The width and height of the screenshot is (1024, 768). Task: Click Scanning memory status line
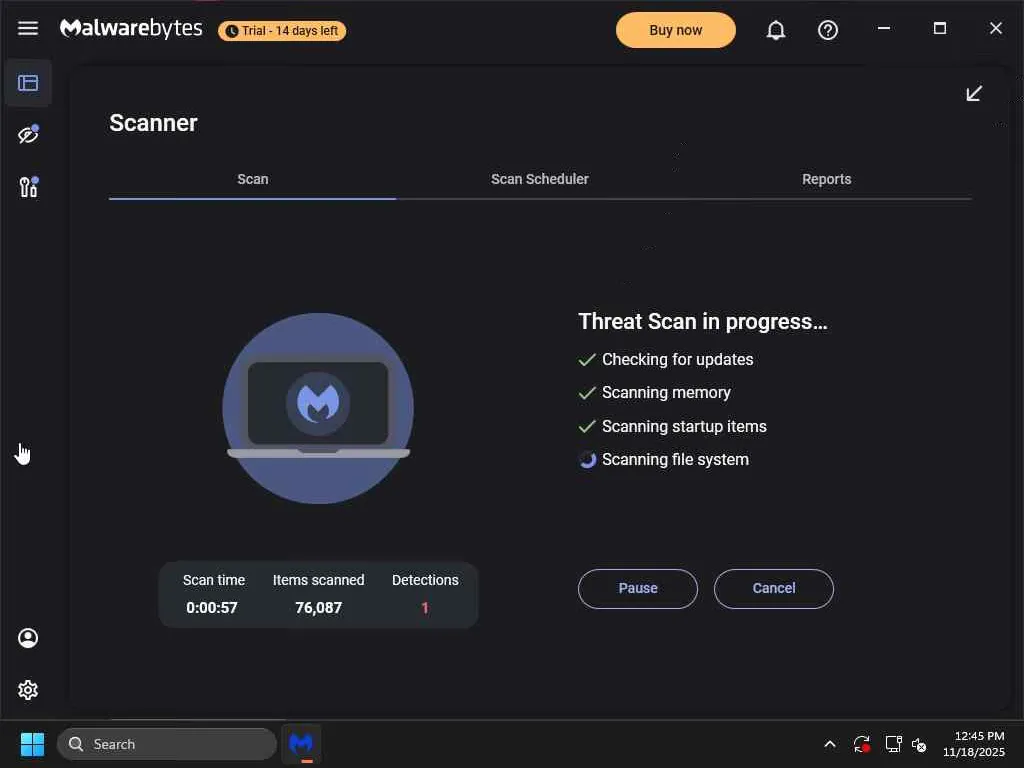click(654, 392)
